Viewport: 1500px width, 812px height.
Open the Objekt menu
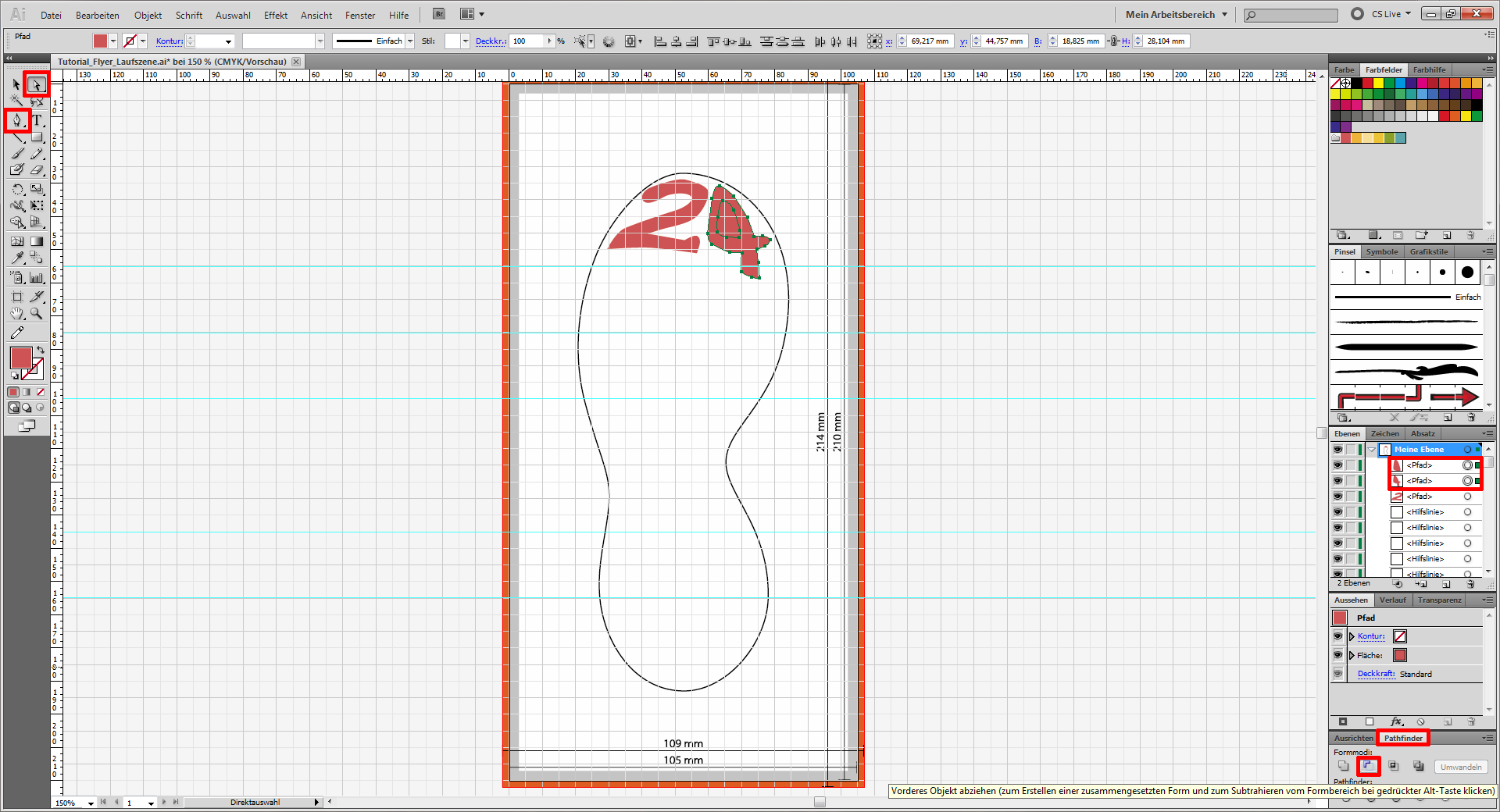point(148,16)
